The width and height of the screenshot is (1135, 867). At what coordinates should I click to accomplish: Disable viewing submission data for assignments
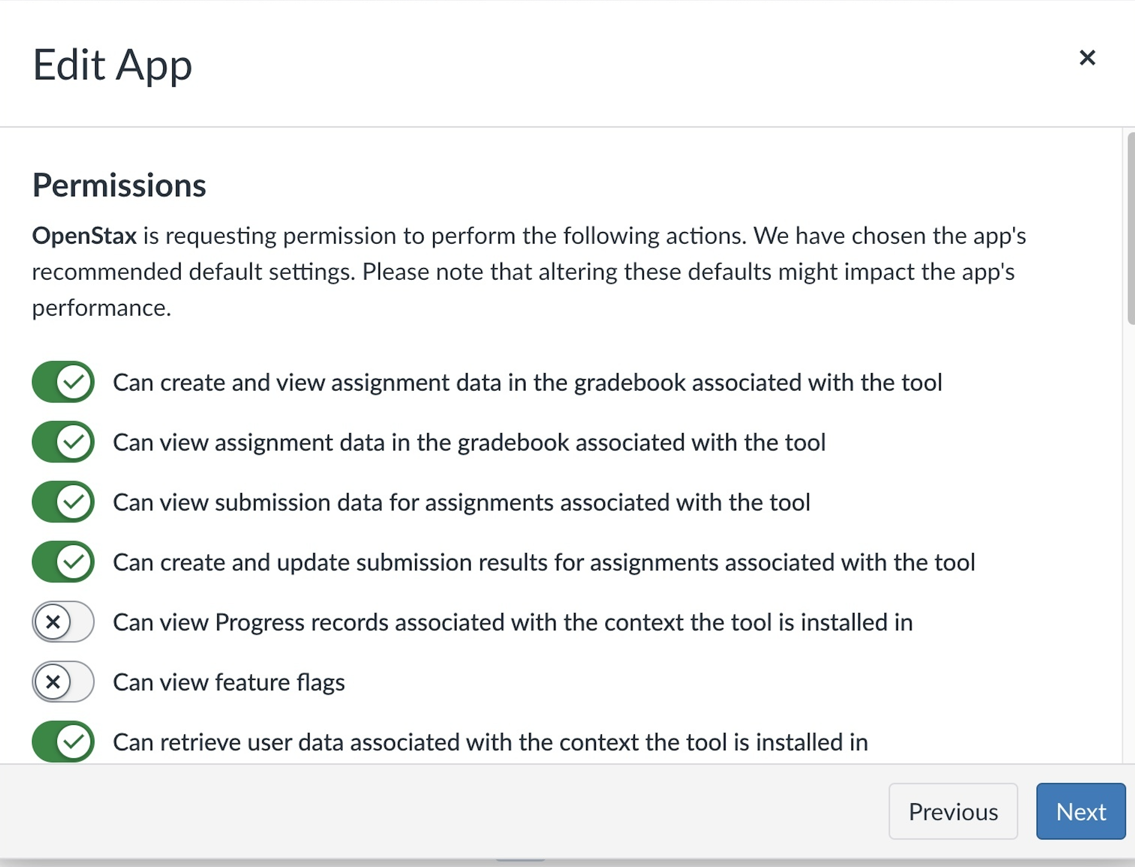click(63, 502)
